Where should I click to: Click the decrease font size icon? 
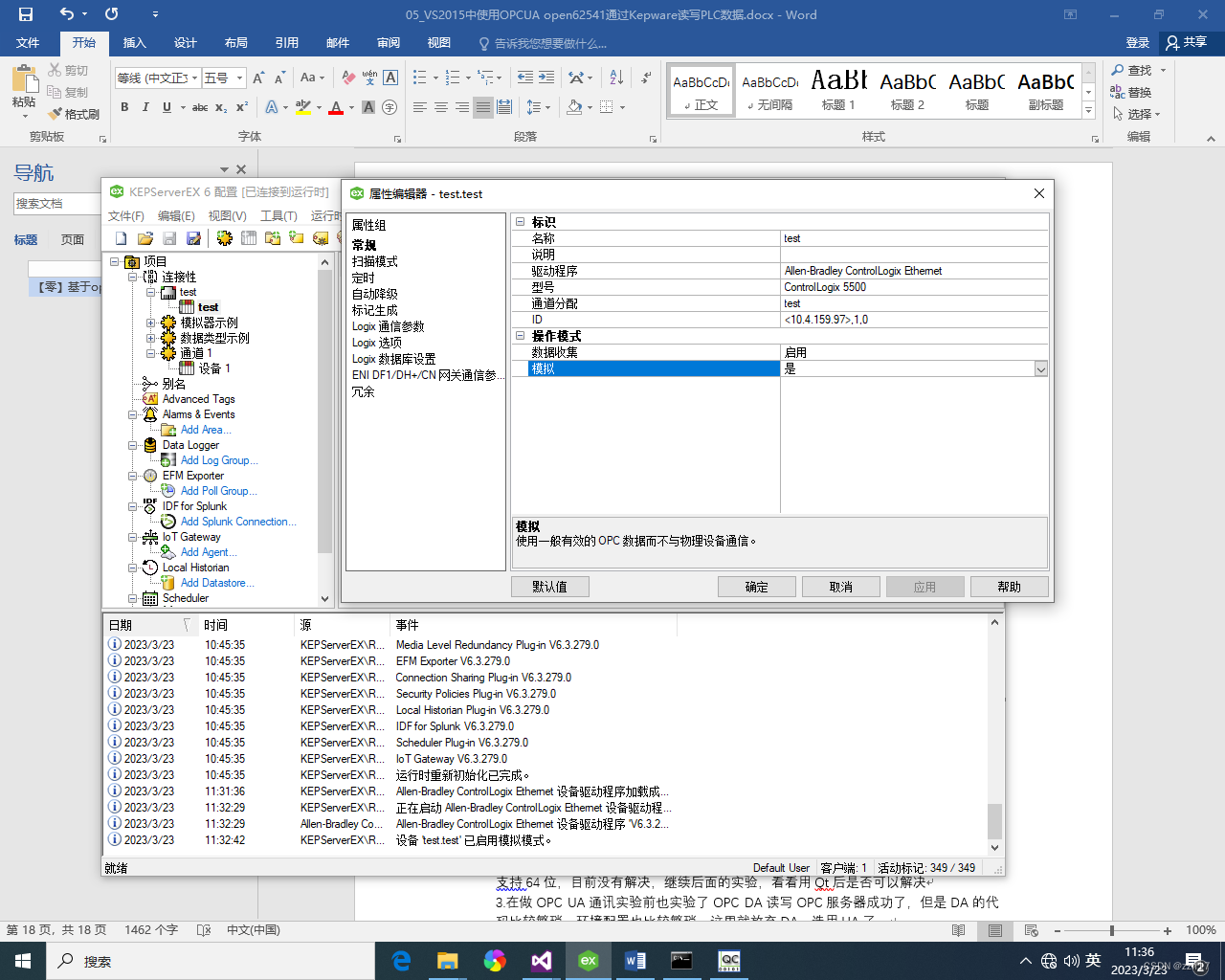[279, 78]
